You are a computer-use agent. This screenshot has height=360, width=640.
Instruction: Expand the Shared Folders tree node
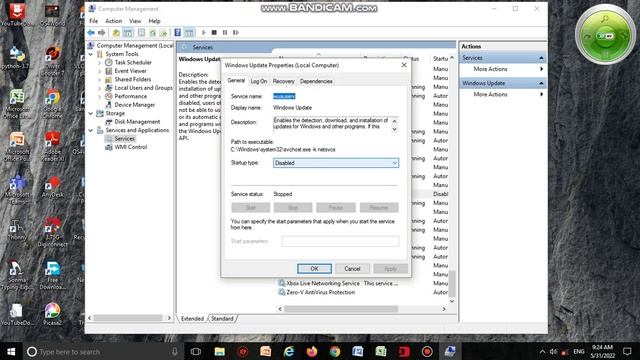[x=100, y=80]
